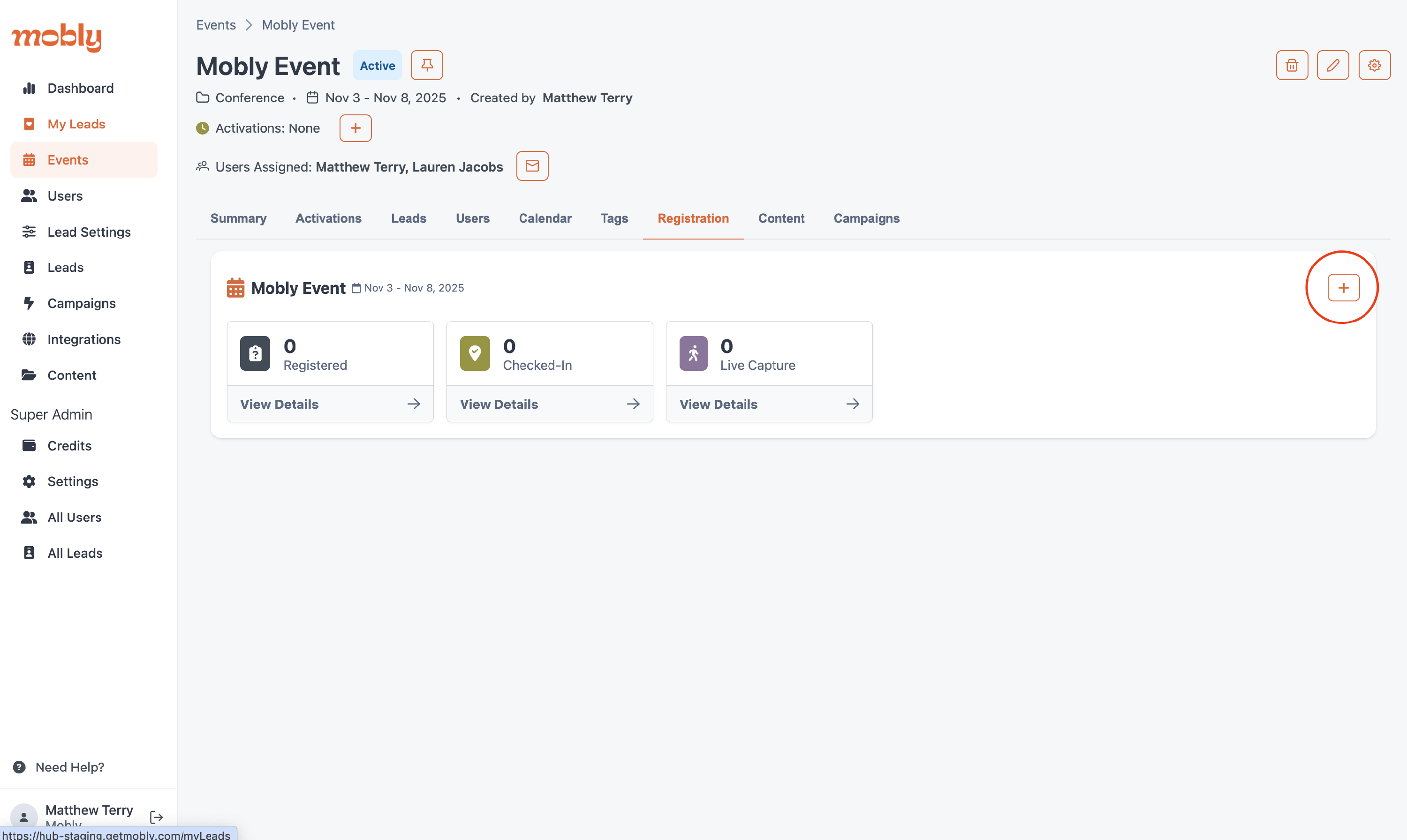View Details for Registered count

pos(330,404)
